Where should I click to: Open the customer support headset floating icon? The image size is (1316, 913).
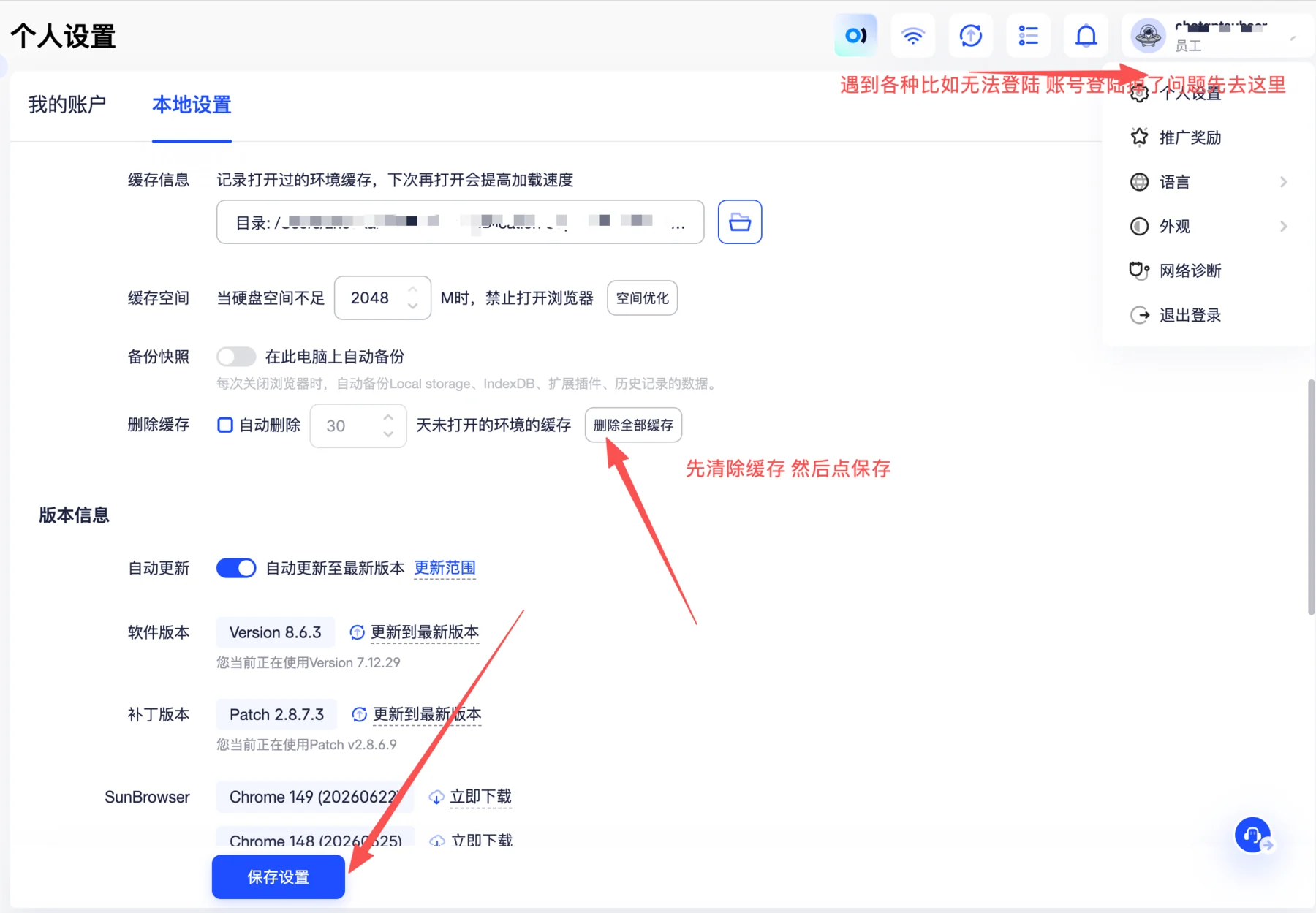click(1252, 835)
